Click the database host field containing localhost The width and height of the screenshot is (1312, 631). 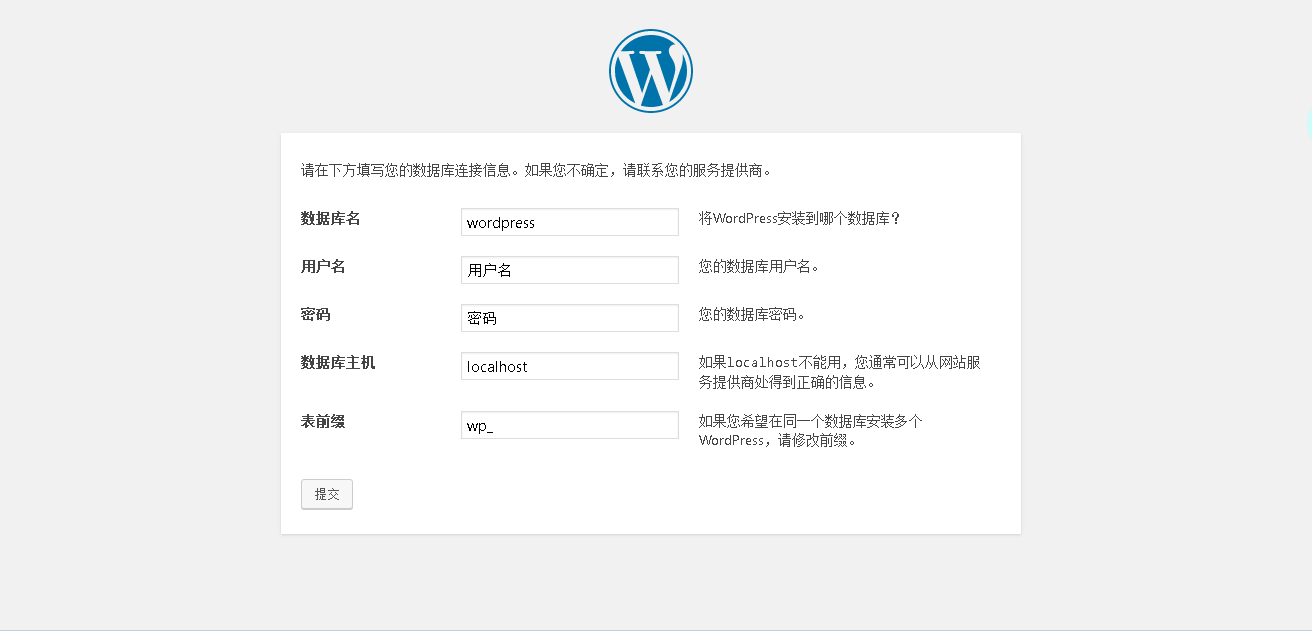click(570, 366)
